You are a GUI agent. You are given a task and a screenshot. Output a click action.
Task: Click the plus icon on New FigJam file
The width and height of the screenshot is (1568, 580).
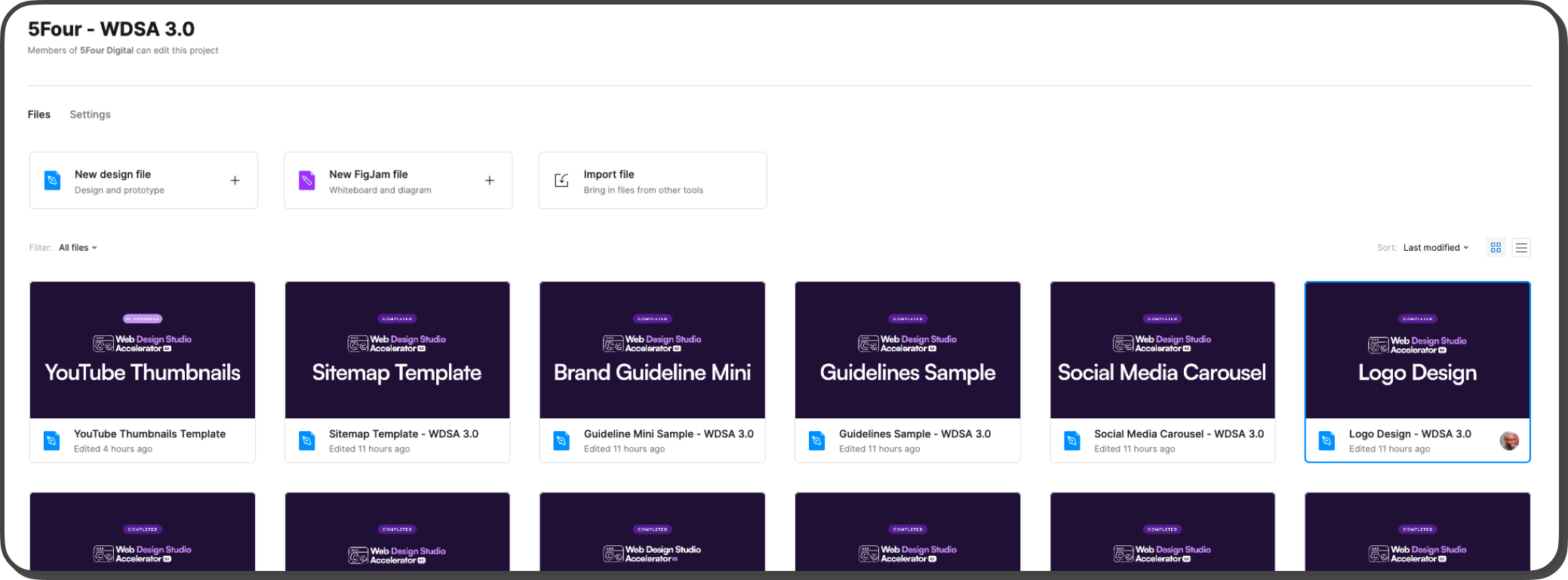click(490, 180)
